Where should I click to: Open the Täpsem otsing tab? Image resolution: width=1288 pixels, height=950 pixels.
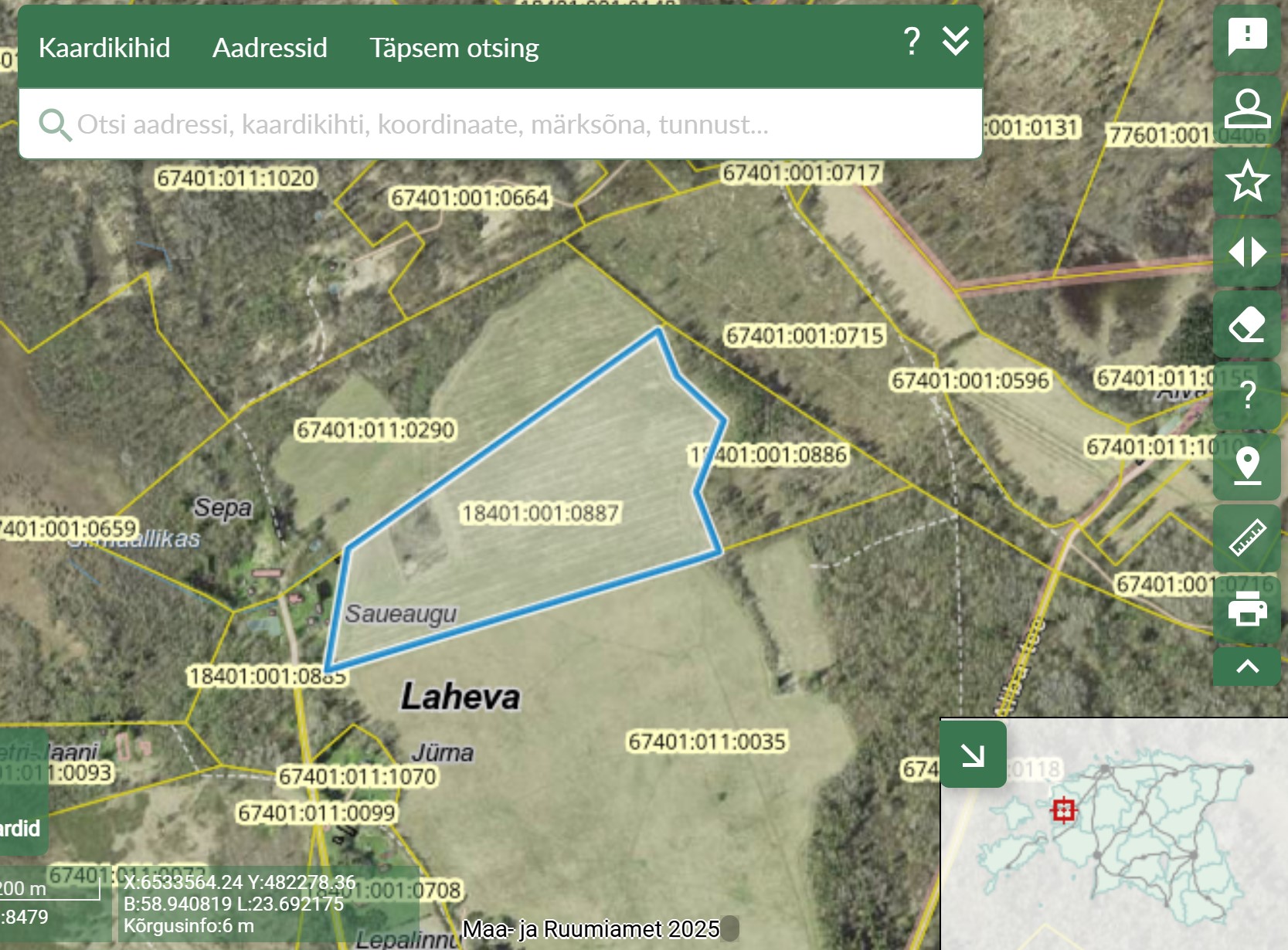tap(454, 48)
